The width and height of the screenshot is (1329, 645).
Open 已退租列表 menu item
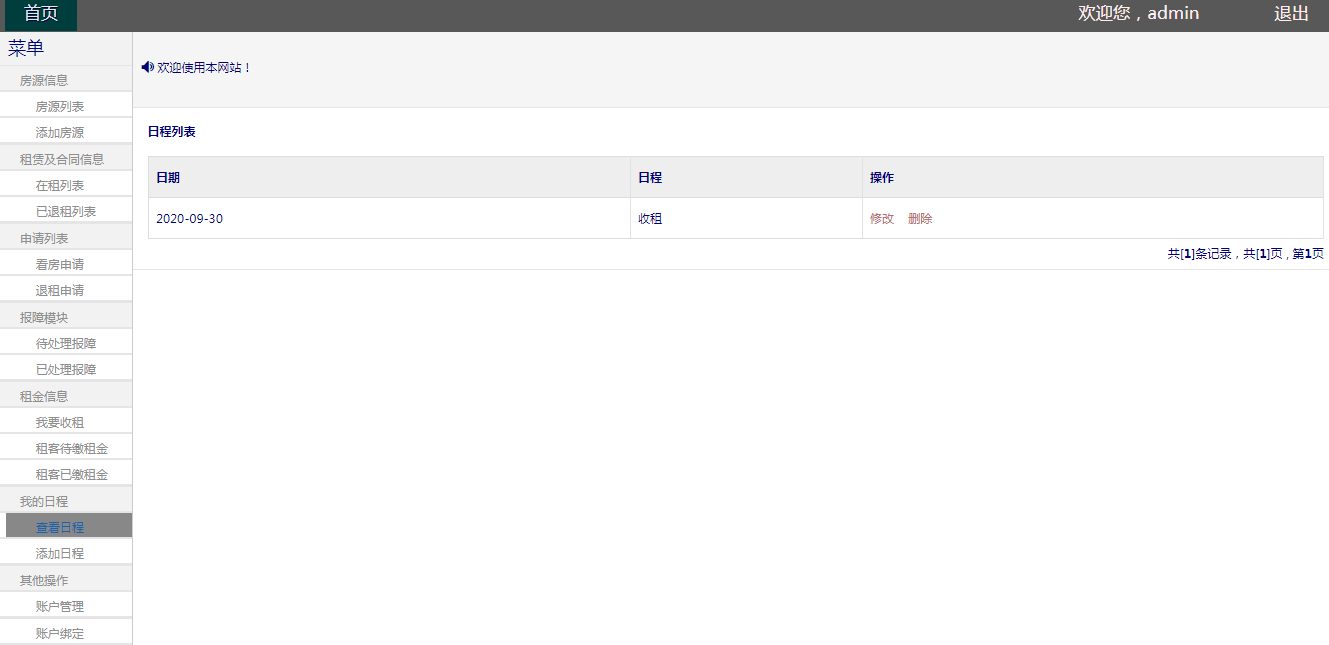click(66, 211)
